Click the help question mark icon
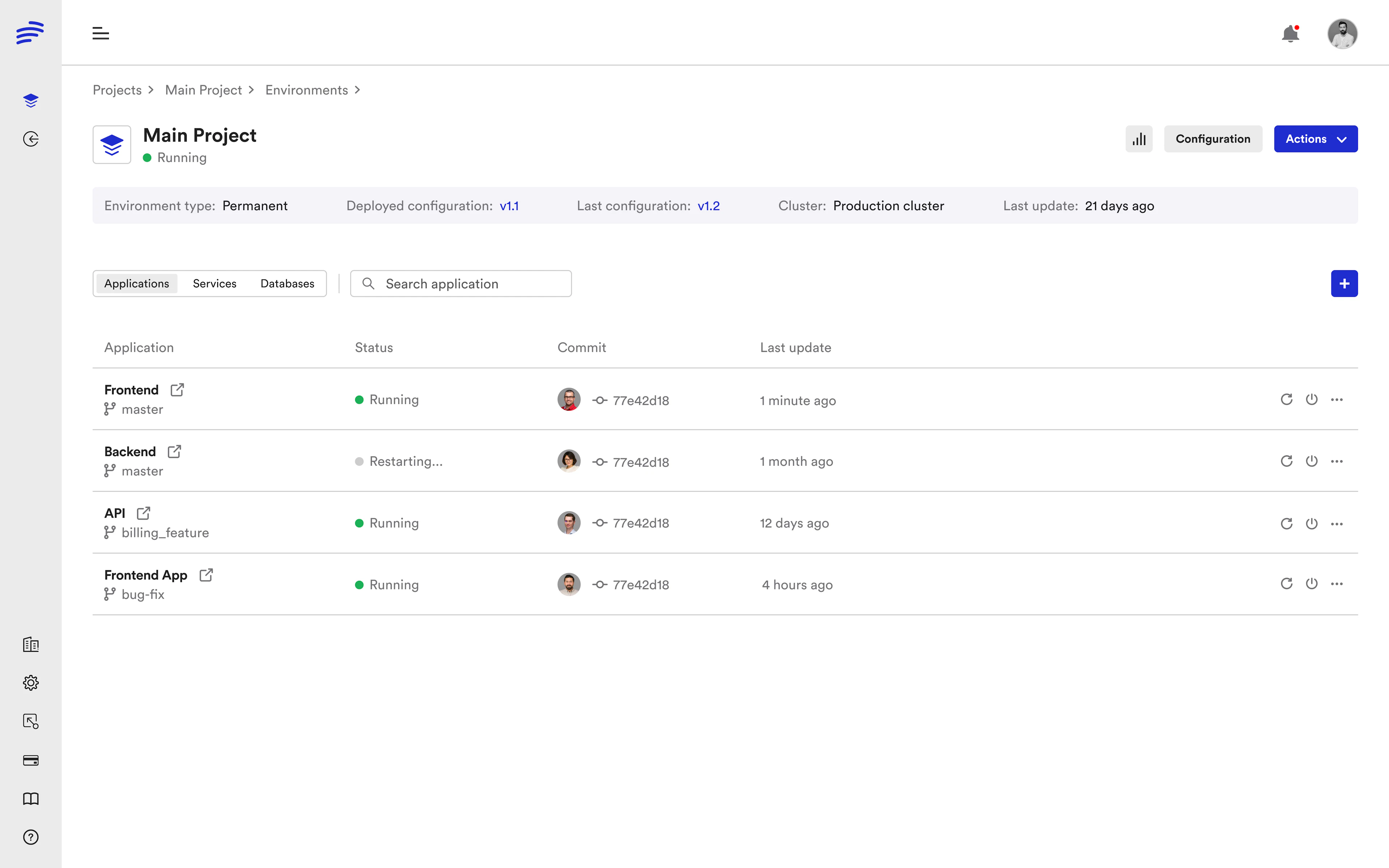The height and width of the screenshot is (868, 1389). point(30,837)
